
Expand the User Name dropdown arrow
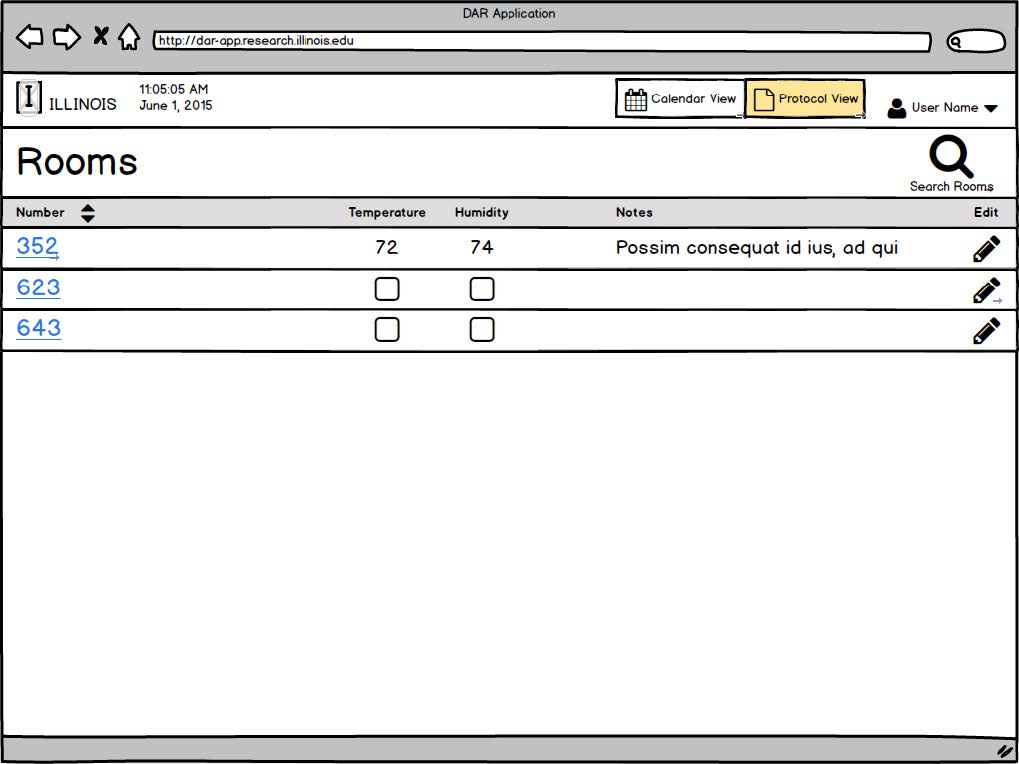(990, 108)
